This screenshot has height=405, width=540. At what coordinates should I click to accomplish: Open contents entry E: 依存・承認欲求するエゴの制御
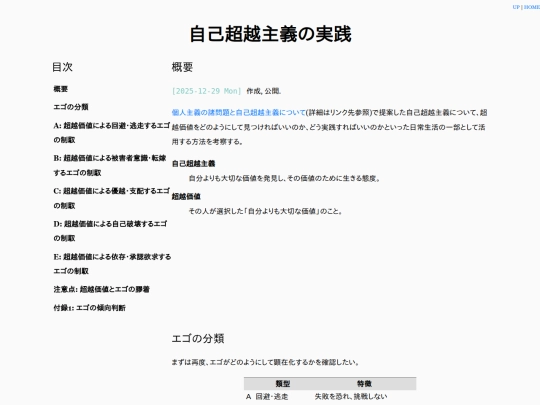tap(112, 264)
